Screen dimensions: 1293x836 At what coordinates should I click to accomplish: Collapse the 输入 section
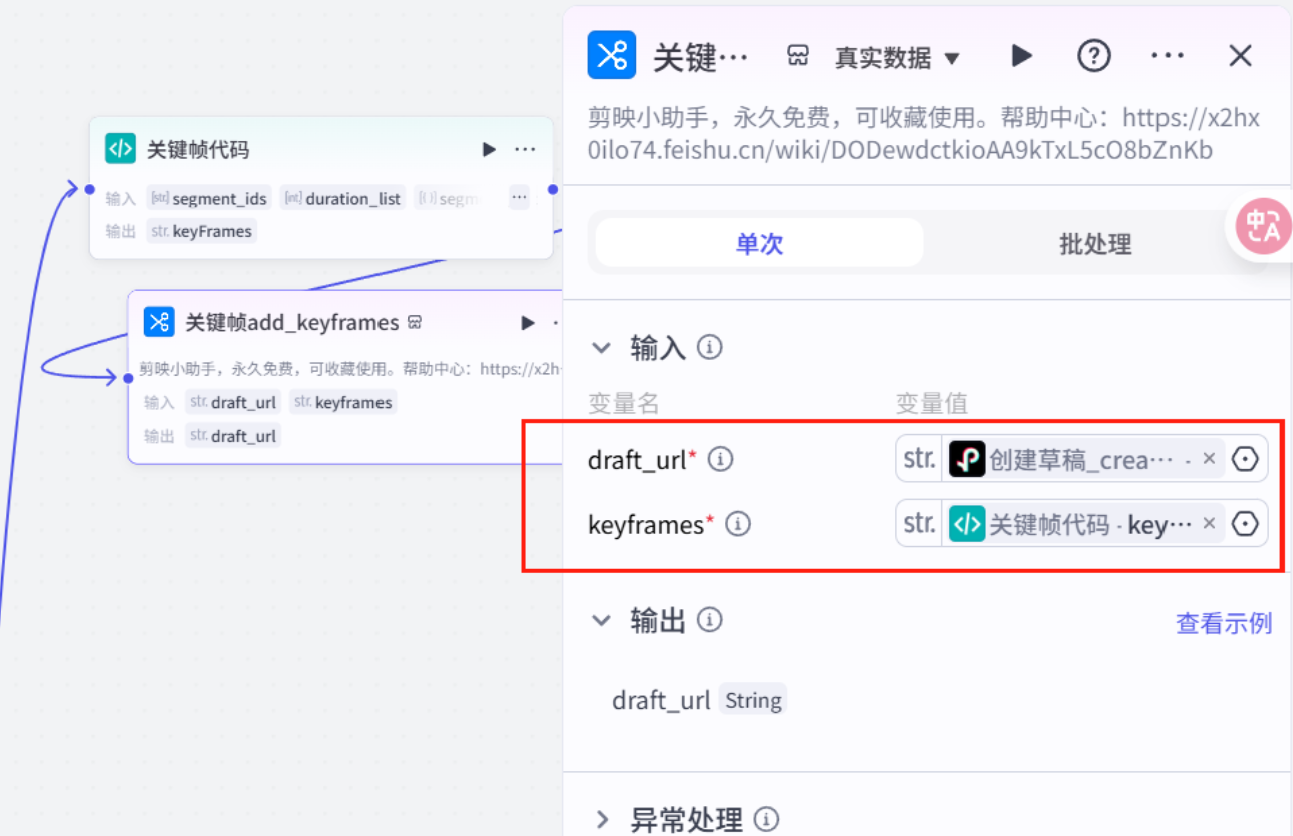(601, 346)
